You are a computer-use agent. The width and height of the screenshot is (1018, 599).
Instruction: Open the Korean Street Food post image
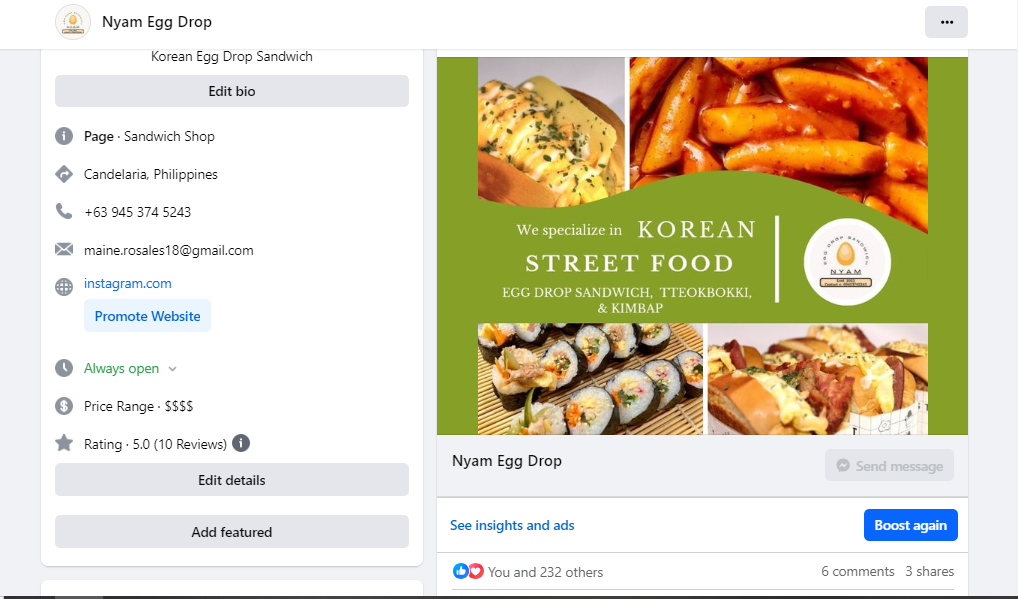[702, 246]
